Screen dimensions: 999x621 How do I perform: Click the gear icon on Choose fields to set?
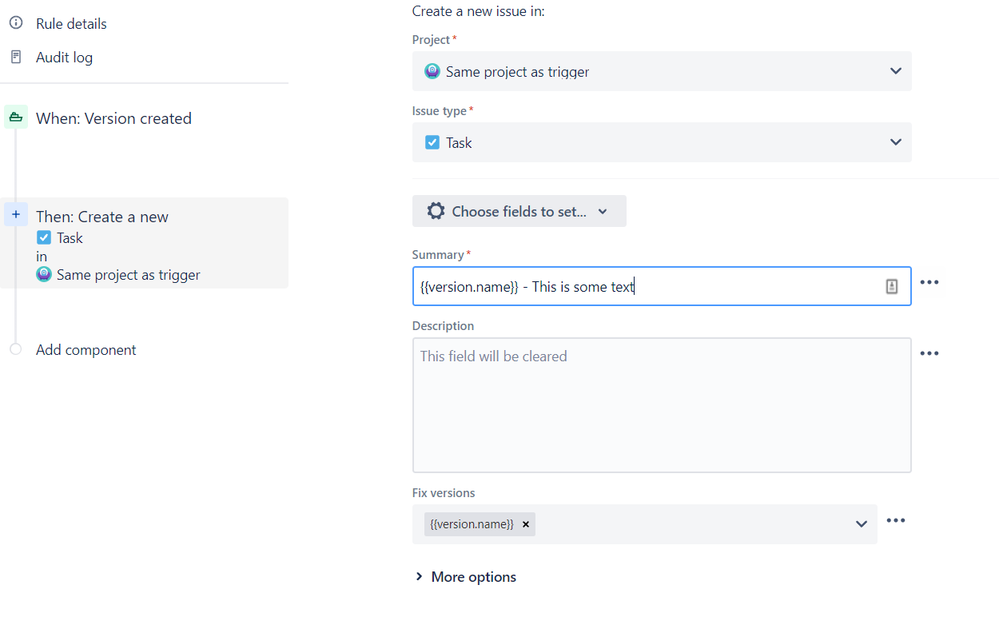point(436,211)
